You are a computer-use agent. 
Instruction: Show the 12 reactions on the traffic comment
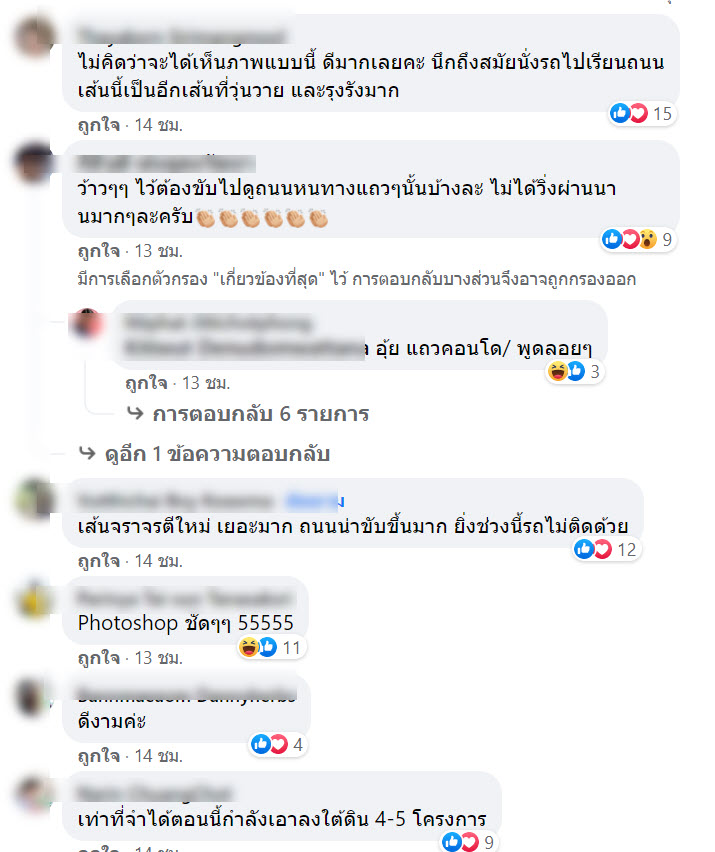[x=606, y=549]
